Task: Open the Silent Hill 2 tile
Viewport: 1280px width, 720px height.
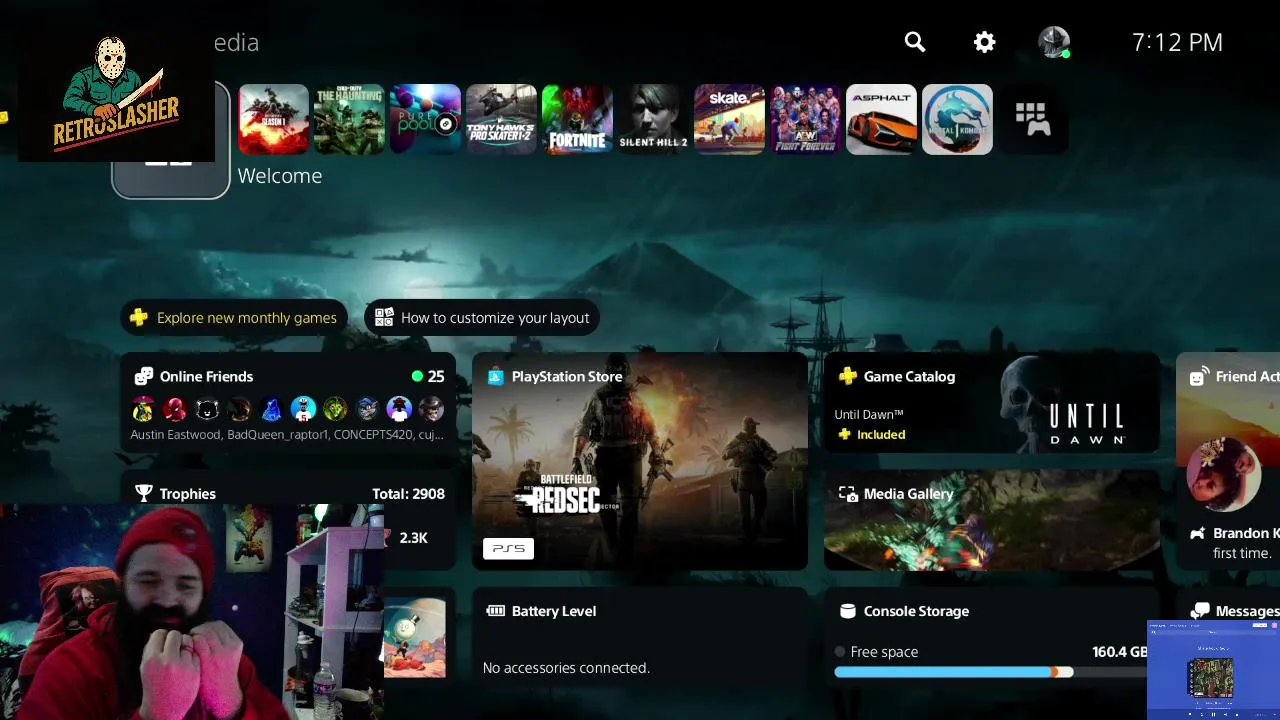Action: pos(653,119)
